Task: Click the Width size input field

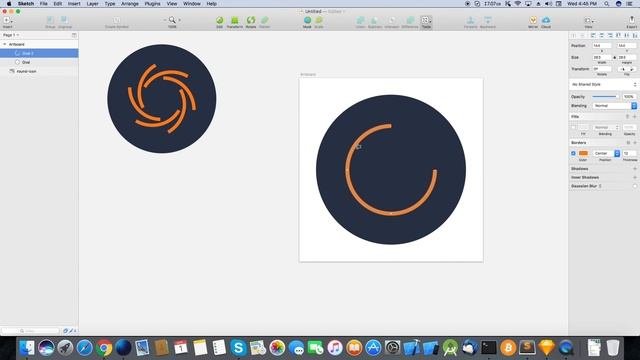Action: click(x=602, y=58)
